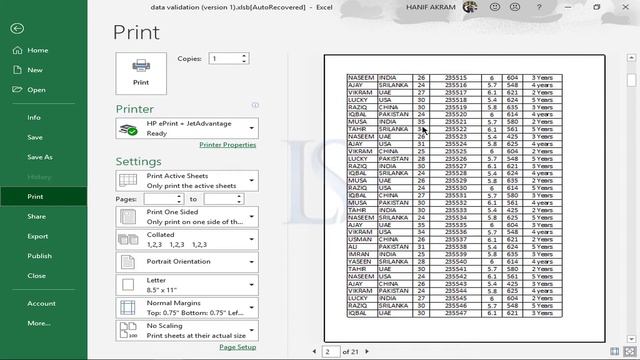Increase copies with the up spinner
This screenshot has width=640, height=360.
pyautogui.click(x=244, y=56)
